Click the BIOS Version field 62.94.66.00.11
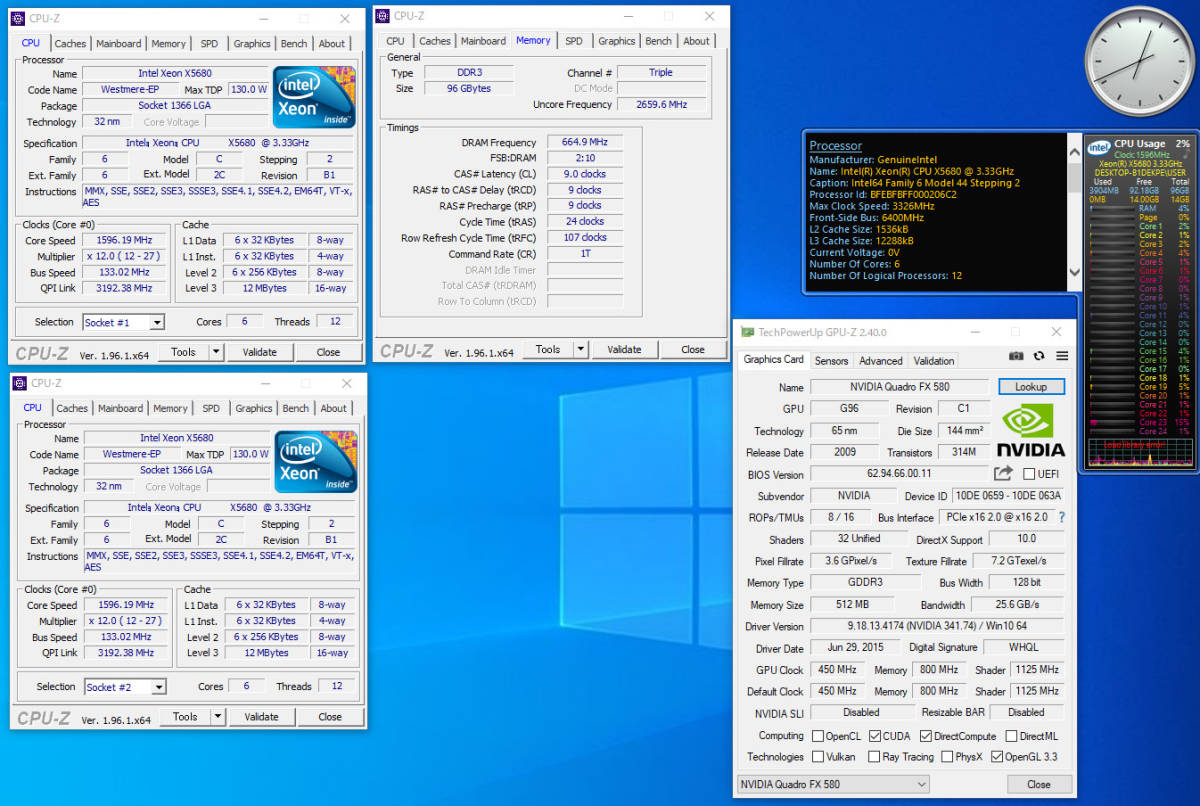Image resolution: width=1200 pixels, height=806 pixels. click(x=898, y=474)
